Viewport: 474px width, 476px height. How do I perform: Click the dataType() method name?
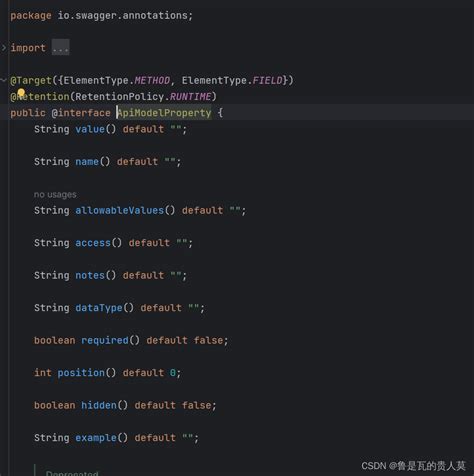[x=99, y=308]
